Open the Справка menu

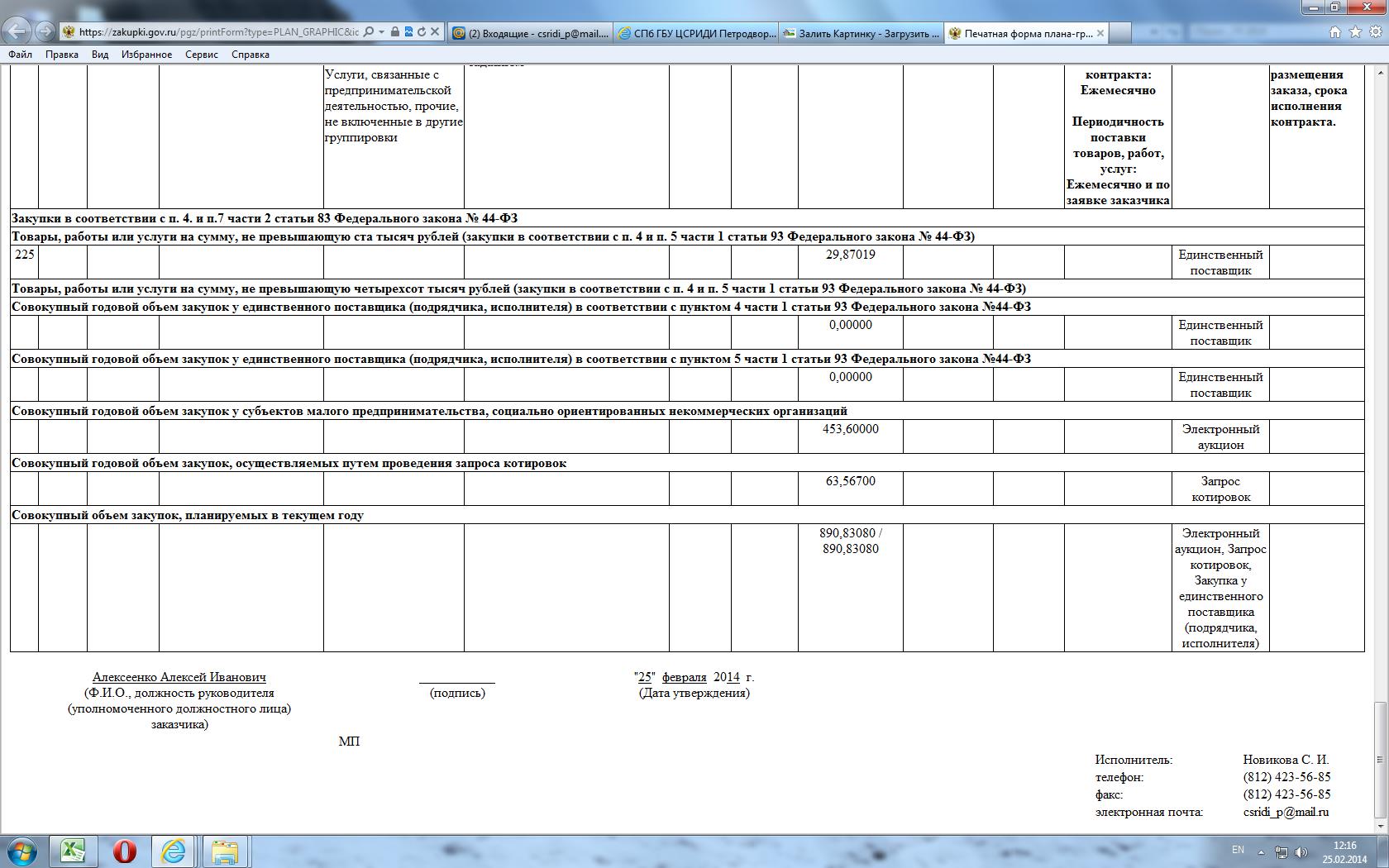pyautogui.click(x=251, y=55)
